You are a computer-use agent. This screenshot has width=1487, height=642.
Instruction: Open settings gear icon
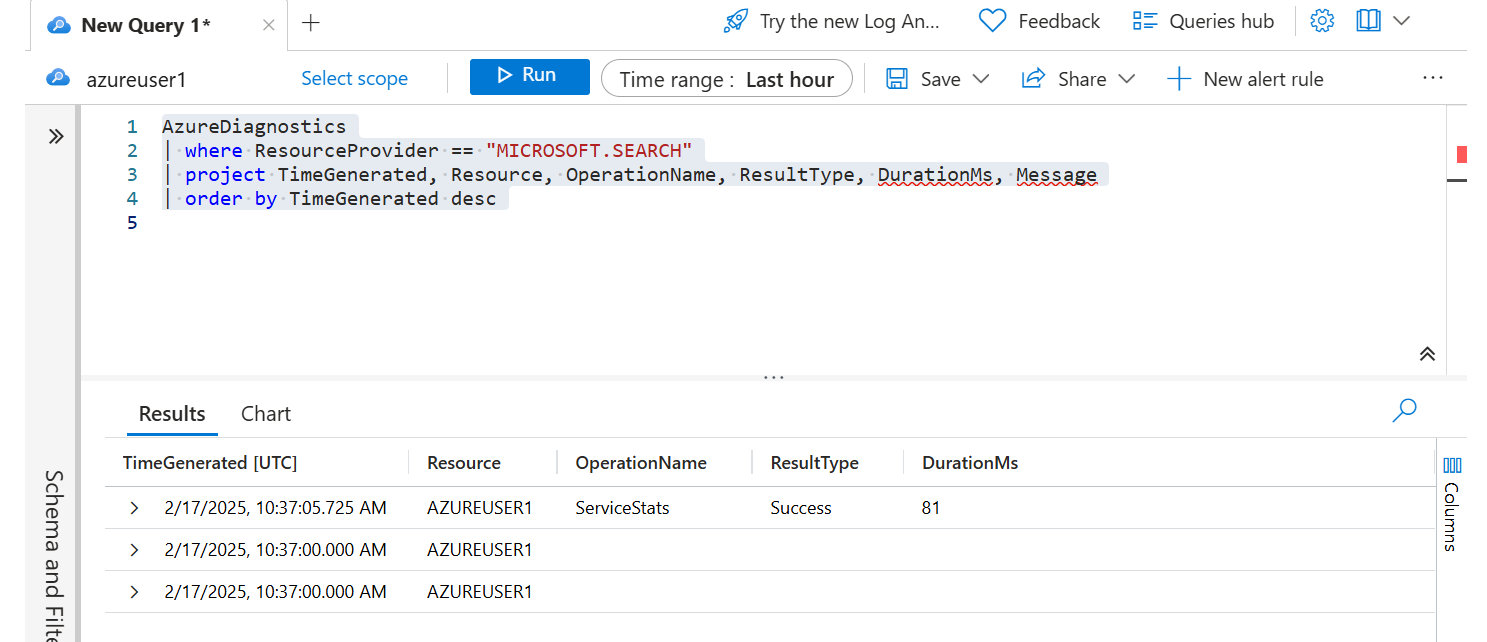coord(1322,21)
